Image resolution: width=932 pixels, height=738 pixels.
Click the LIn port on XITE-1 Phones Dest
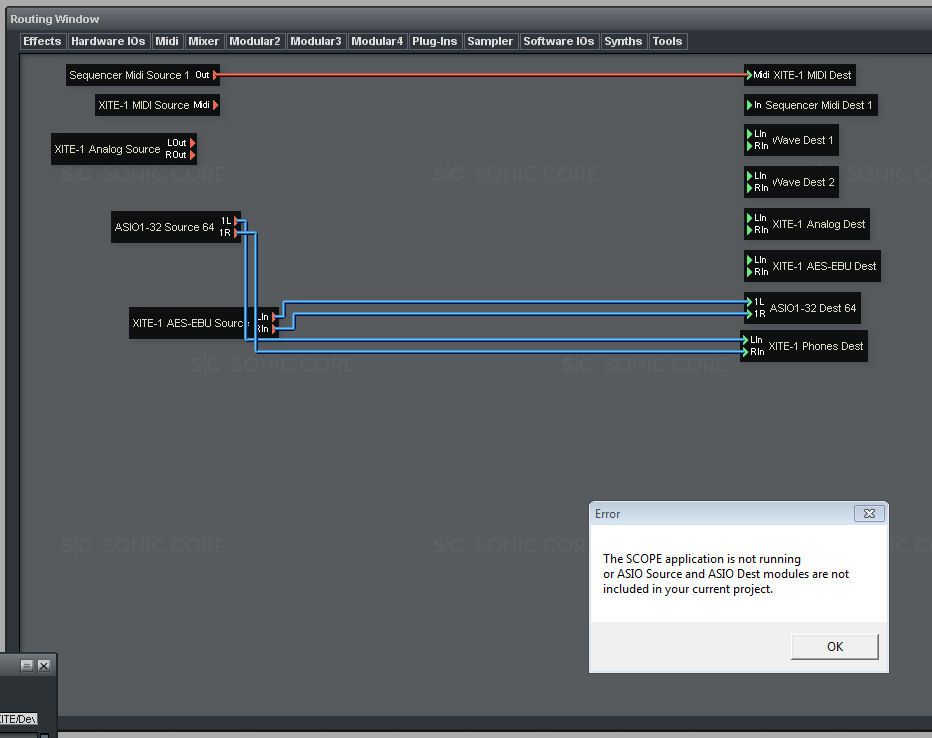[745, 340]
